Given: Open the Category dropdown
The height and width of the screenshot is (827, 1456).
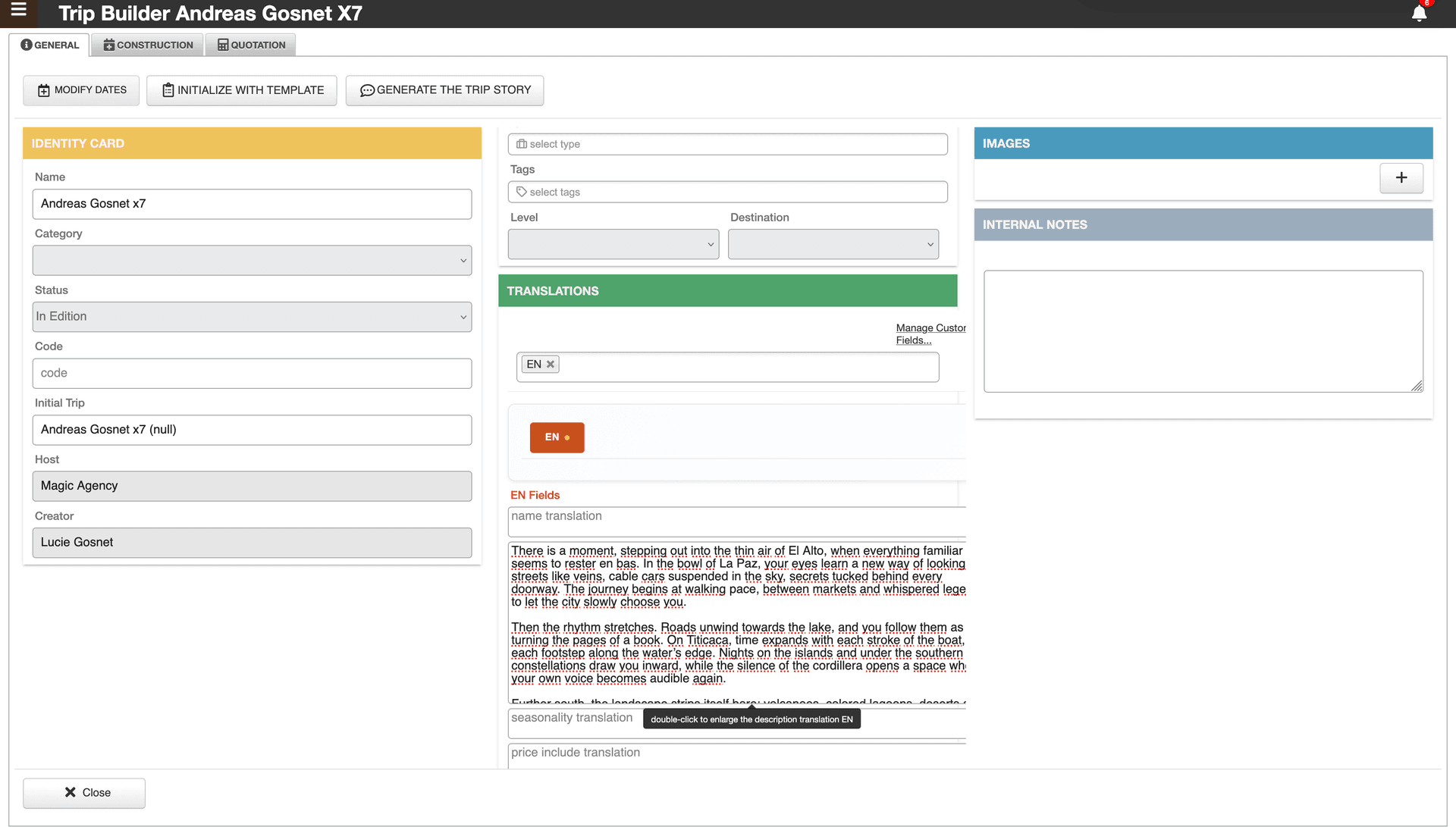Looking at the screenshot, I should pyautogui.click(x=252, y=260).
